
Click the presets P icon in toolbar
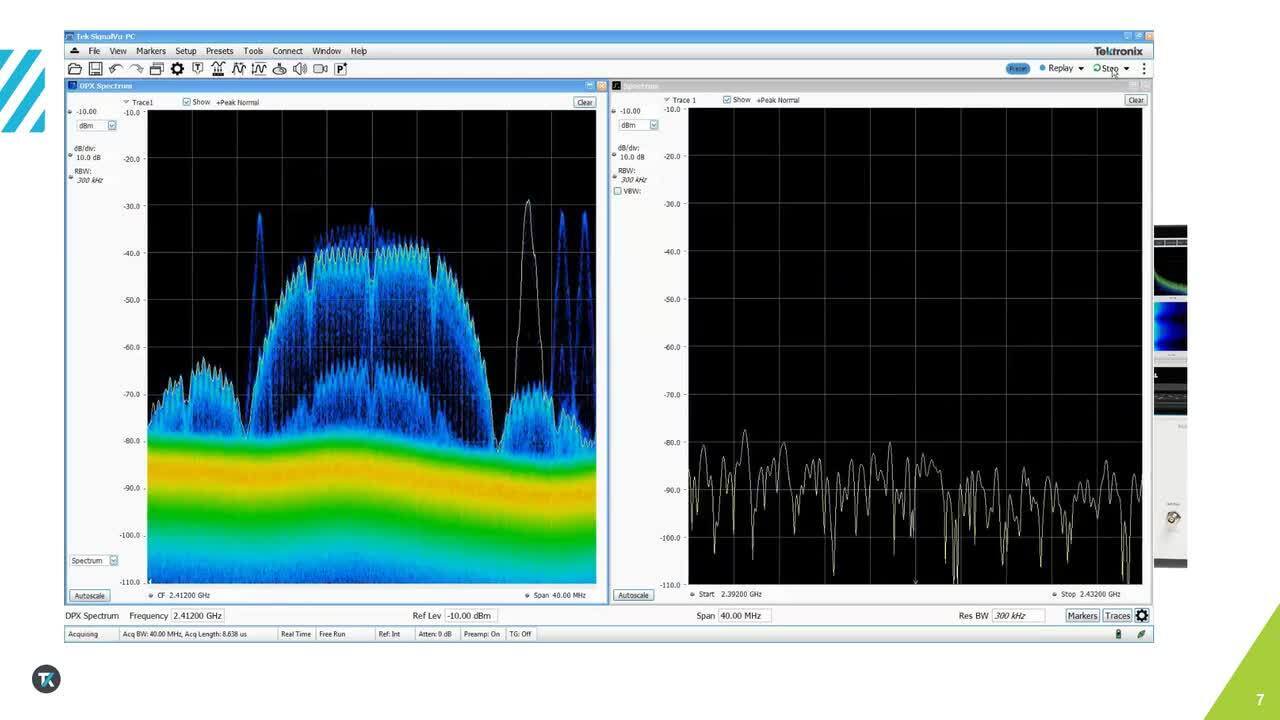coord(340,69)
